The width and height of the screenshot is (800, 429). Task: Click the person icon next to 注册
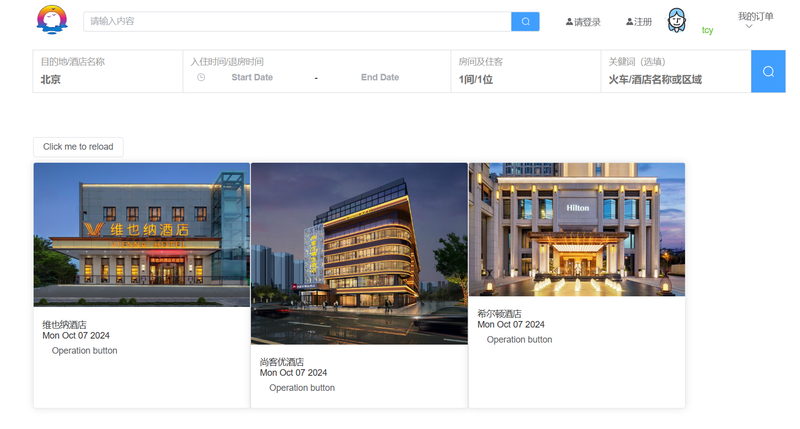[630, 21]
